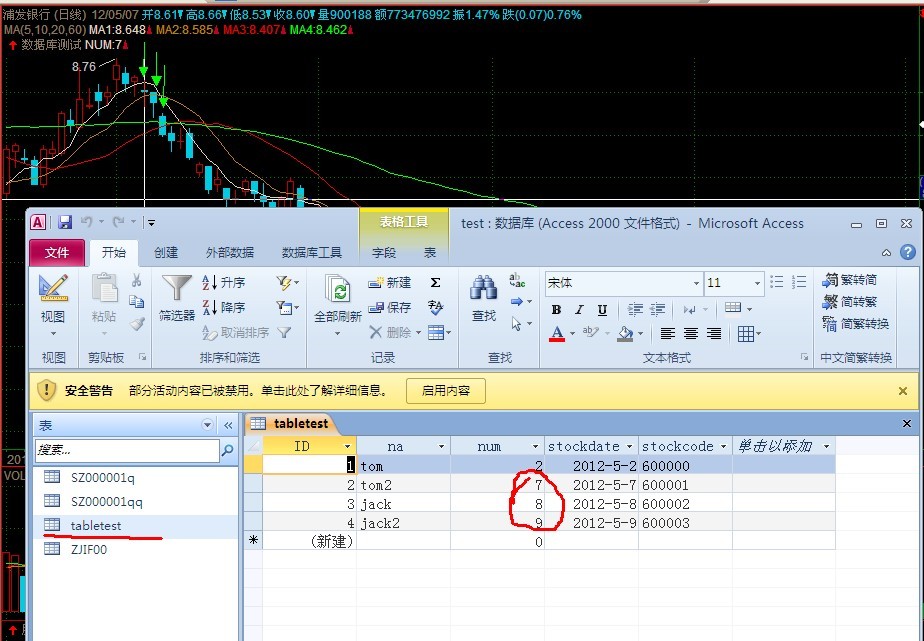Open advanced filter options dropdown
924x641 pixels.
(296, 307)
